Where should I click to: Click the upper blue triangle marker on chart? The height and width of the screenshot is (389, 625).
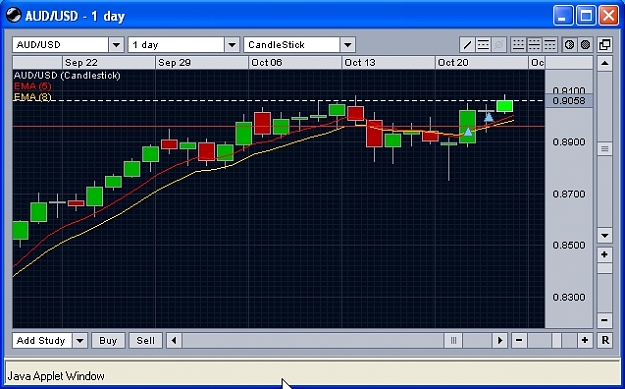tap(489, 117)
